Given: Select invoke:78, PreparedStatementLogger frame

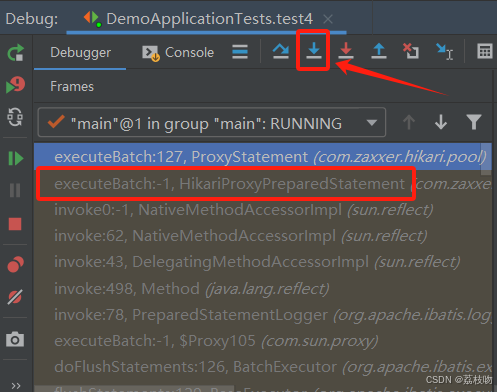Looking at the screenshot, I should coord(263,315).
